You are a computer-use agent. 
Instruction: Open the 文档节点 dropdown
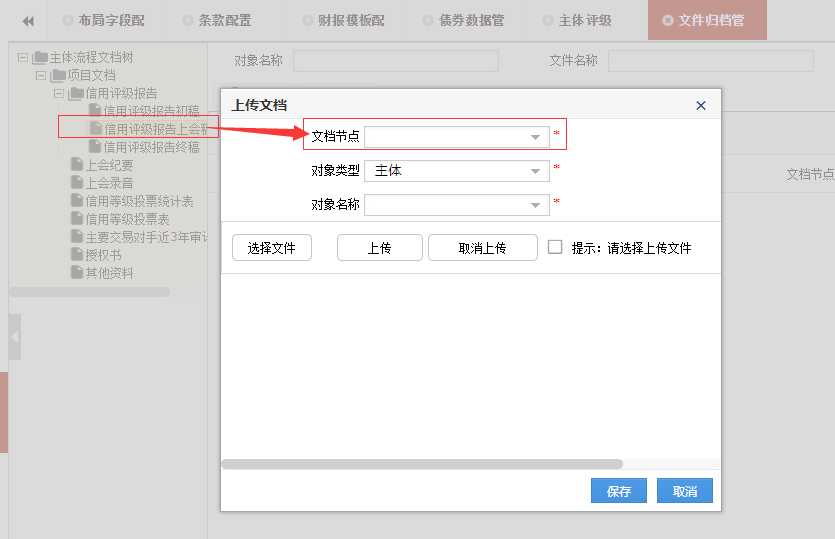pos(456,137)
